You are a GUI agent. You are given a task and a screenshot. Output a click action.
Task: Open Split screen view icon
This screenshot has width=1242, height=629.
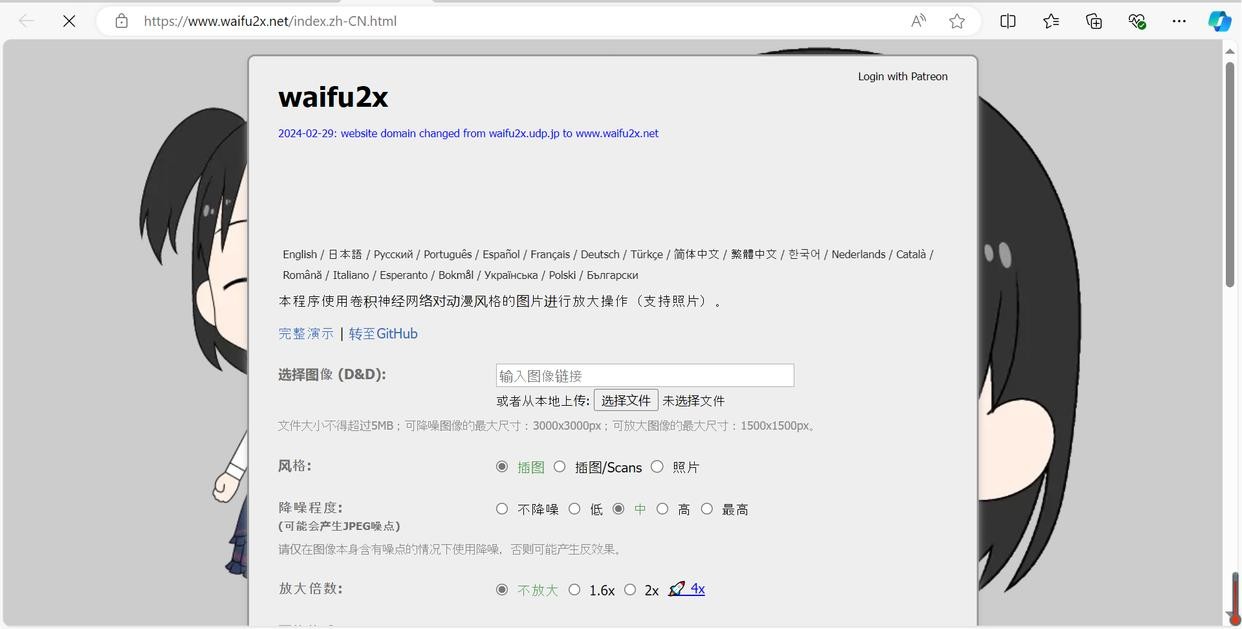(1008, 21)
